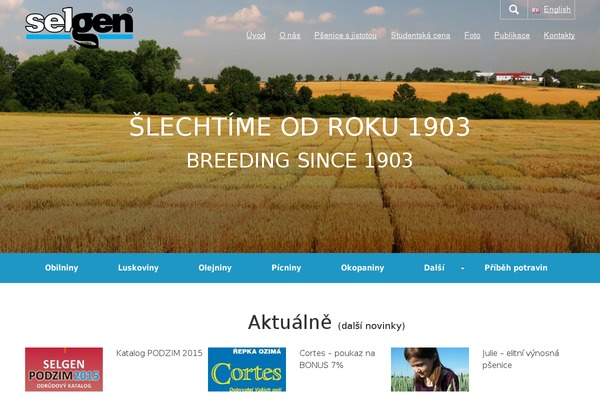Image resolution: width=600 pixels, height=400 pixels.
Task: Go to Kontakty page
Action: pos(559,35)
